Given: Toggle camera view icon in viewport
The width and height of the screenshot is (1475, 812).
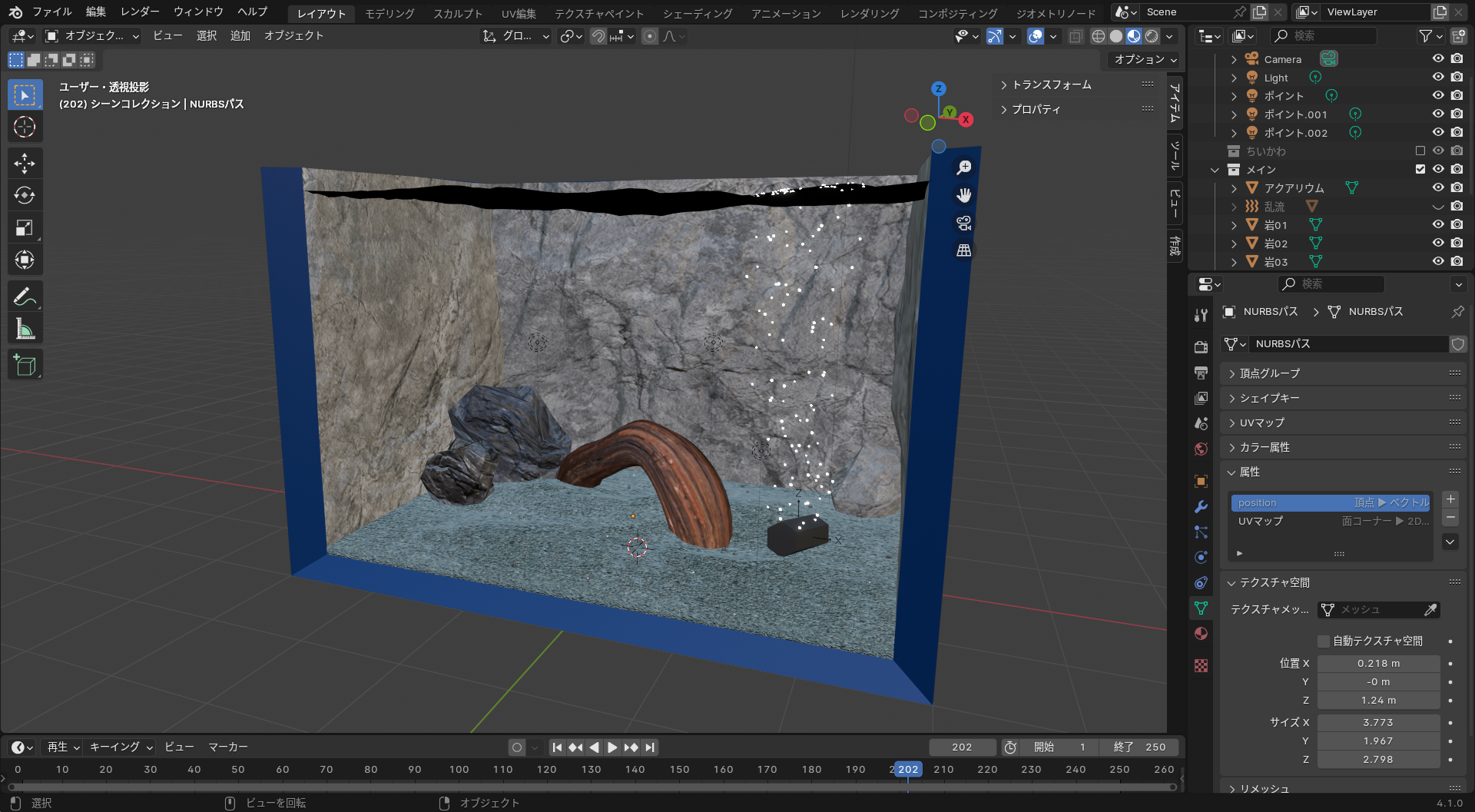Looking at the screenshot, I should pyautogui.click(x=964, y=223).
